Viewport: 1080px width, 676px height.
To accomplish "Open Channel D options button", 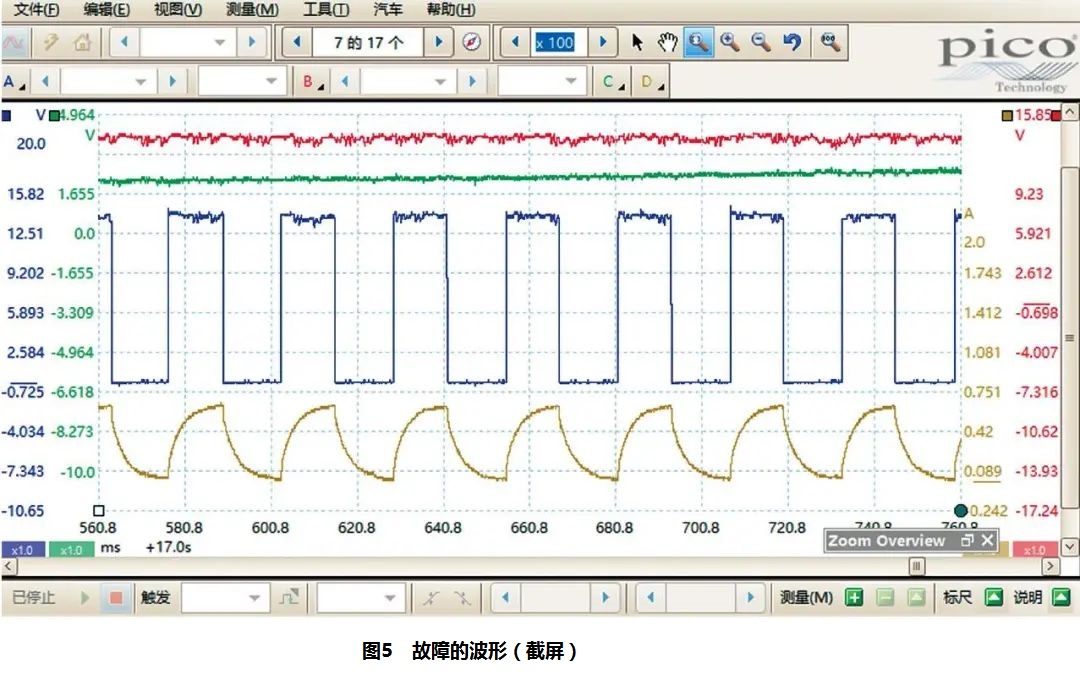I will [x=651, y=82].
